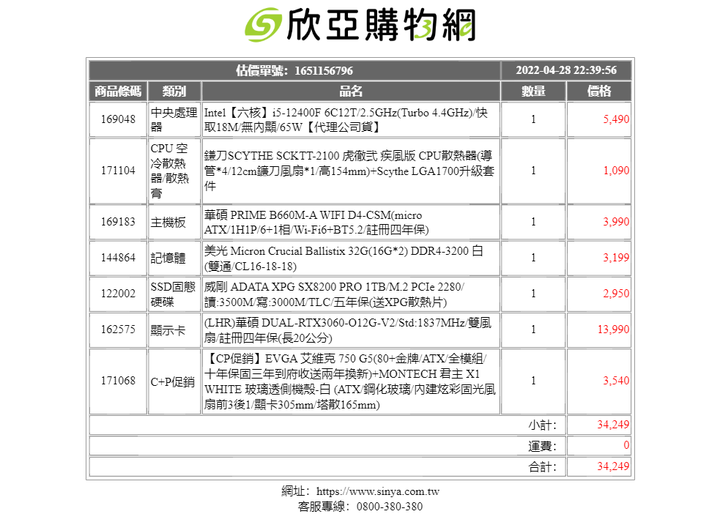Viewport: 720px width, 514px height.
Task: Click the C+P促銷 category cell
Action: click(x=174, y=381)
